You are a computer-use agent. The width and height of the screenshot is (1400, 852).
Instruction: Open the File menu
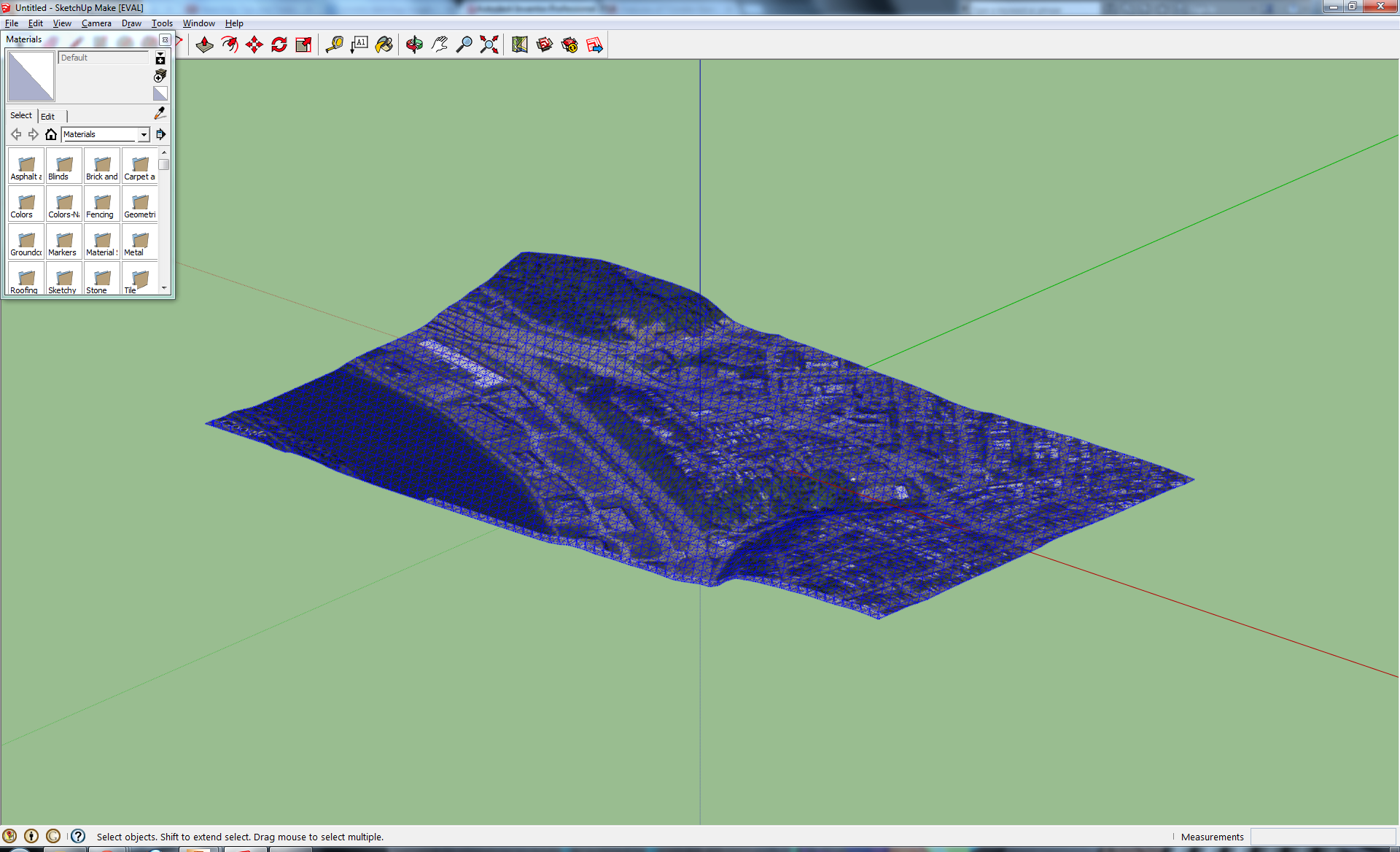point(12,23)
